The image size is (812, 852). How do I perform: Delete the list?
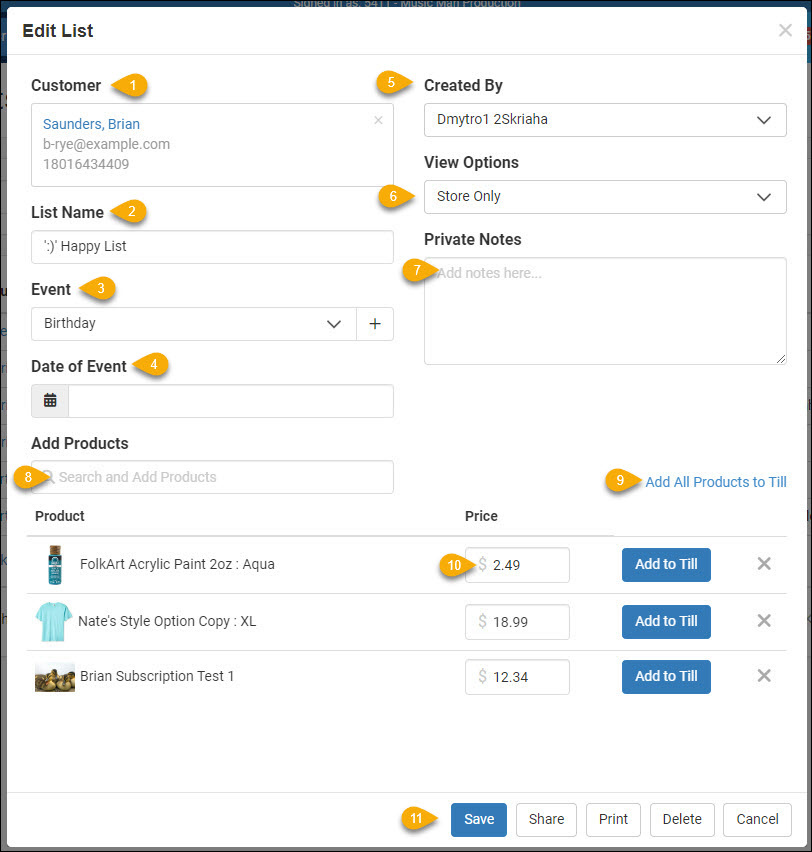click(x=682, y=819)
